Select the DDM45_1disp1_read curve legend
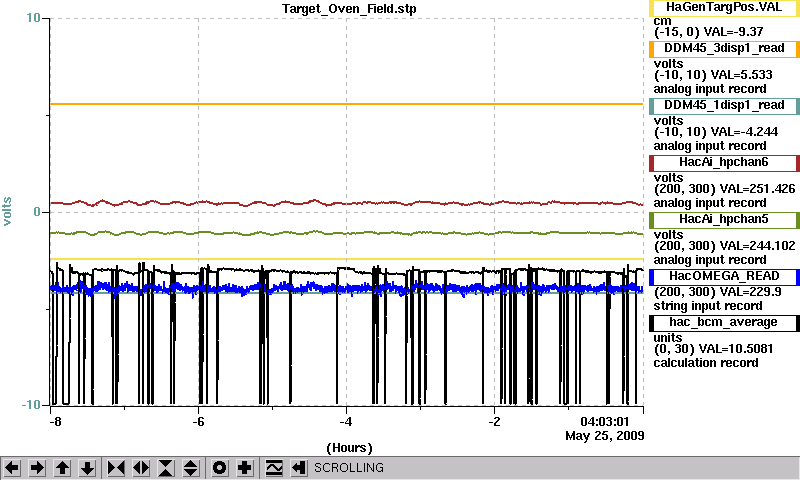The image size is (800, 480). (724, 106)
